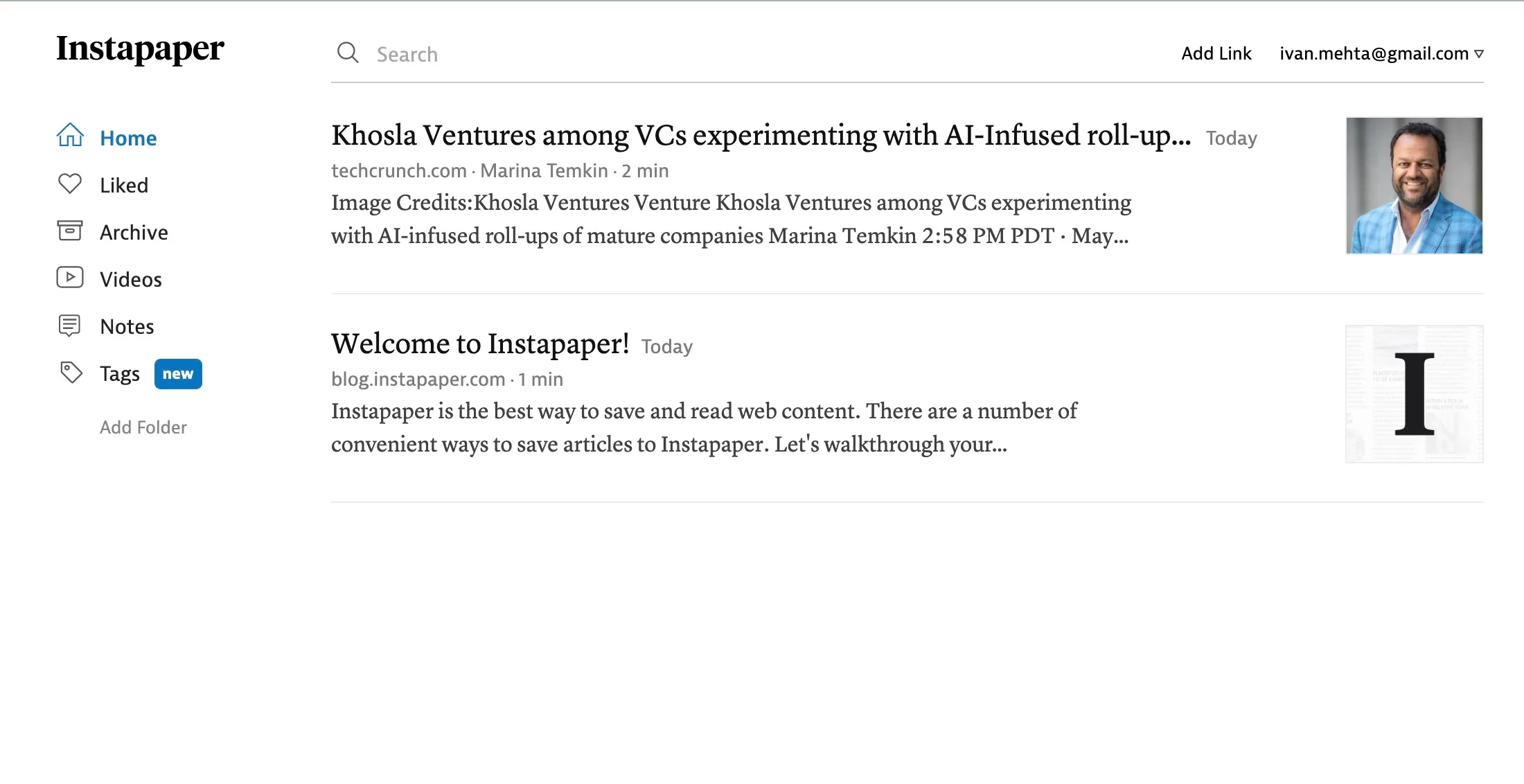Click Add Folder in the sidebar
This screenshot has height=784, width=1524.
[x=143, y=427]
